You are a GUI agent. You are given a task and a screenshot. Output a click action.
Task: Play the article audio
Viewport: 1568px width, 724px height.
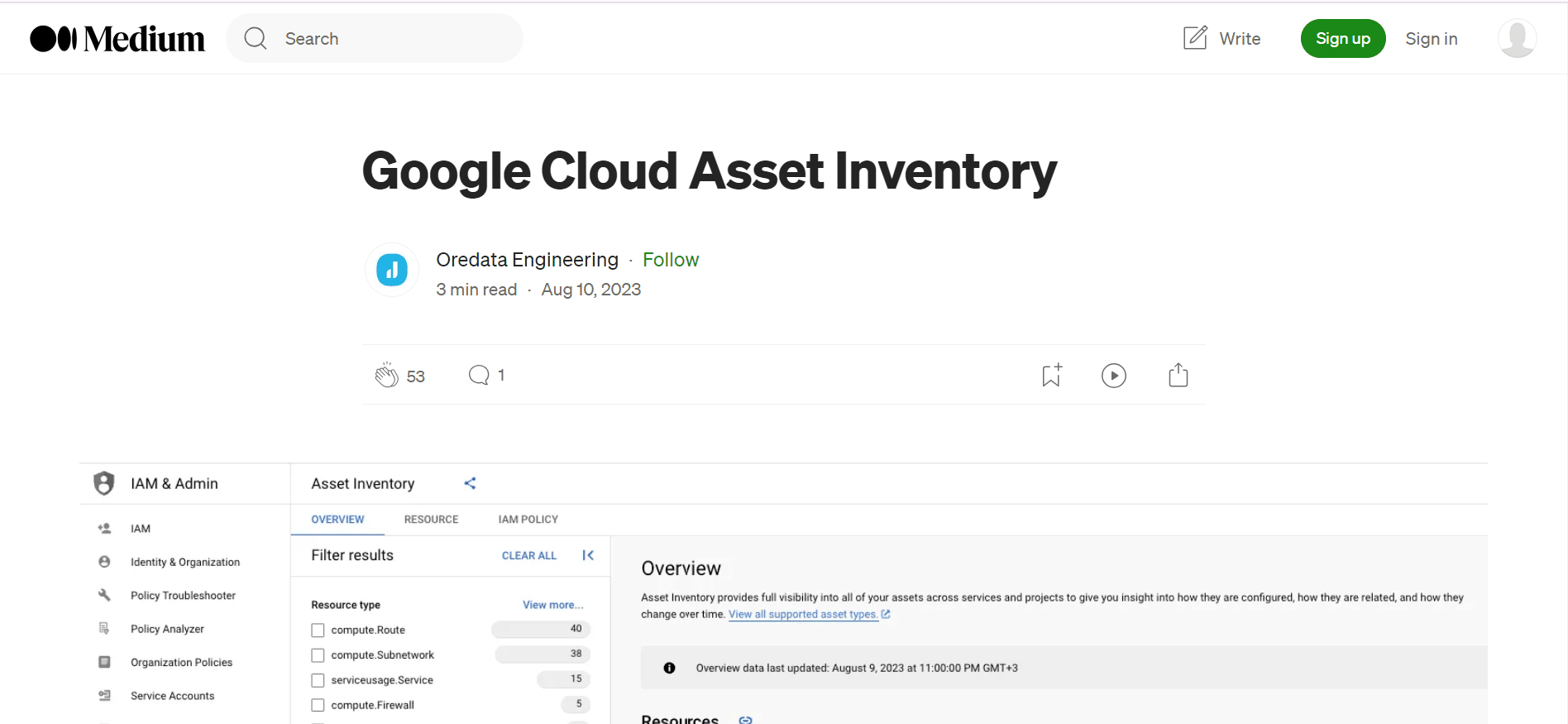pyautogui.click(x=1114, y=376)
